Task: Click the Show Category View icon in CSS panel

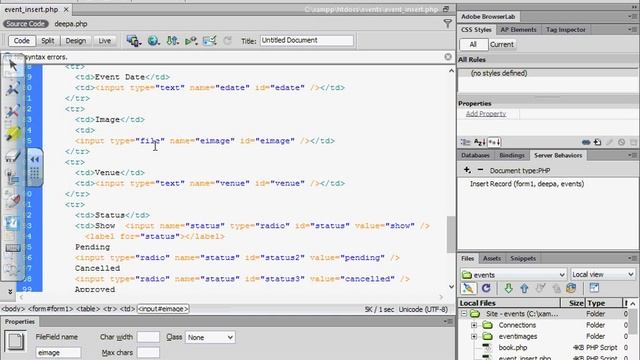Action: point(465,142)
